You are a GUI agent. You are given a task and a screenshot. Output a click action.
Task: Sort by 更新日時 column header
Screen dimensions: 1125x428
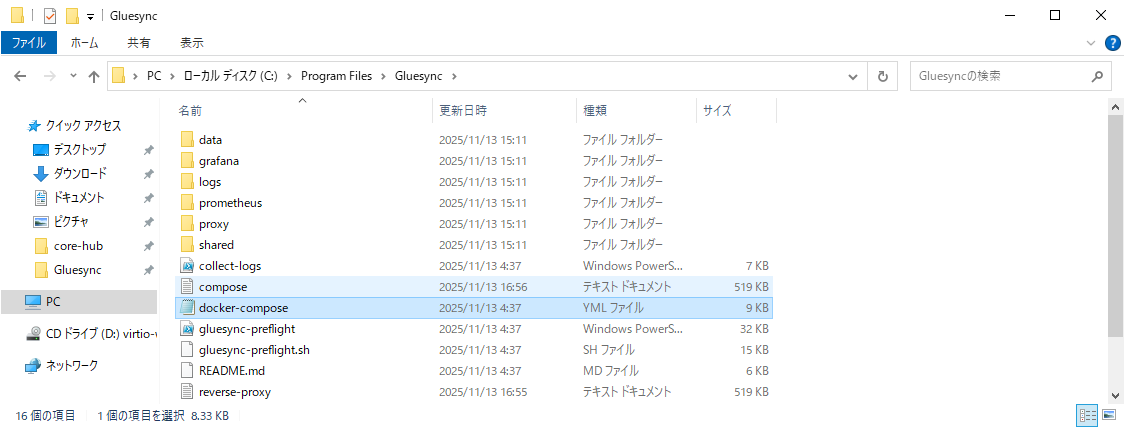tap(463, 110)
